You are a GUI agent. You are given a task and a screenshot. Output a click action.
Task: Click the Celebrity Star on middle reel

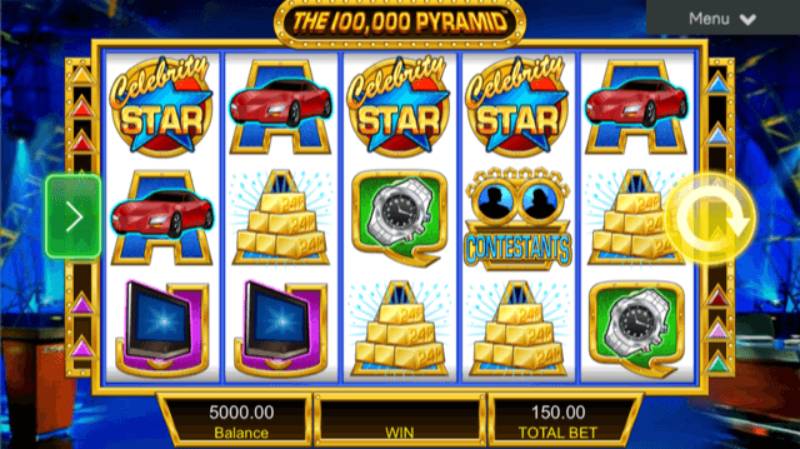pyautogui.click(x=398, y=106)
